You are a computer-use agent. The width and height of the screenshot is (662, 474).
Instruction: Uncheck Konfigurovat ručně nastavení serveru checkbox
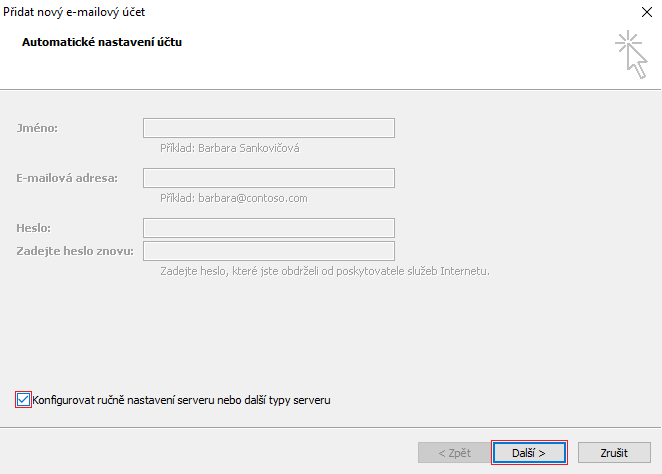click(23, 399)
